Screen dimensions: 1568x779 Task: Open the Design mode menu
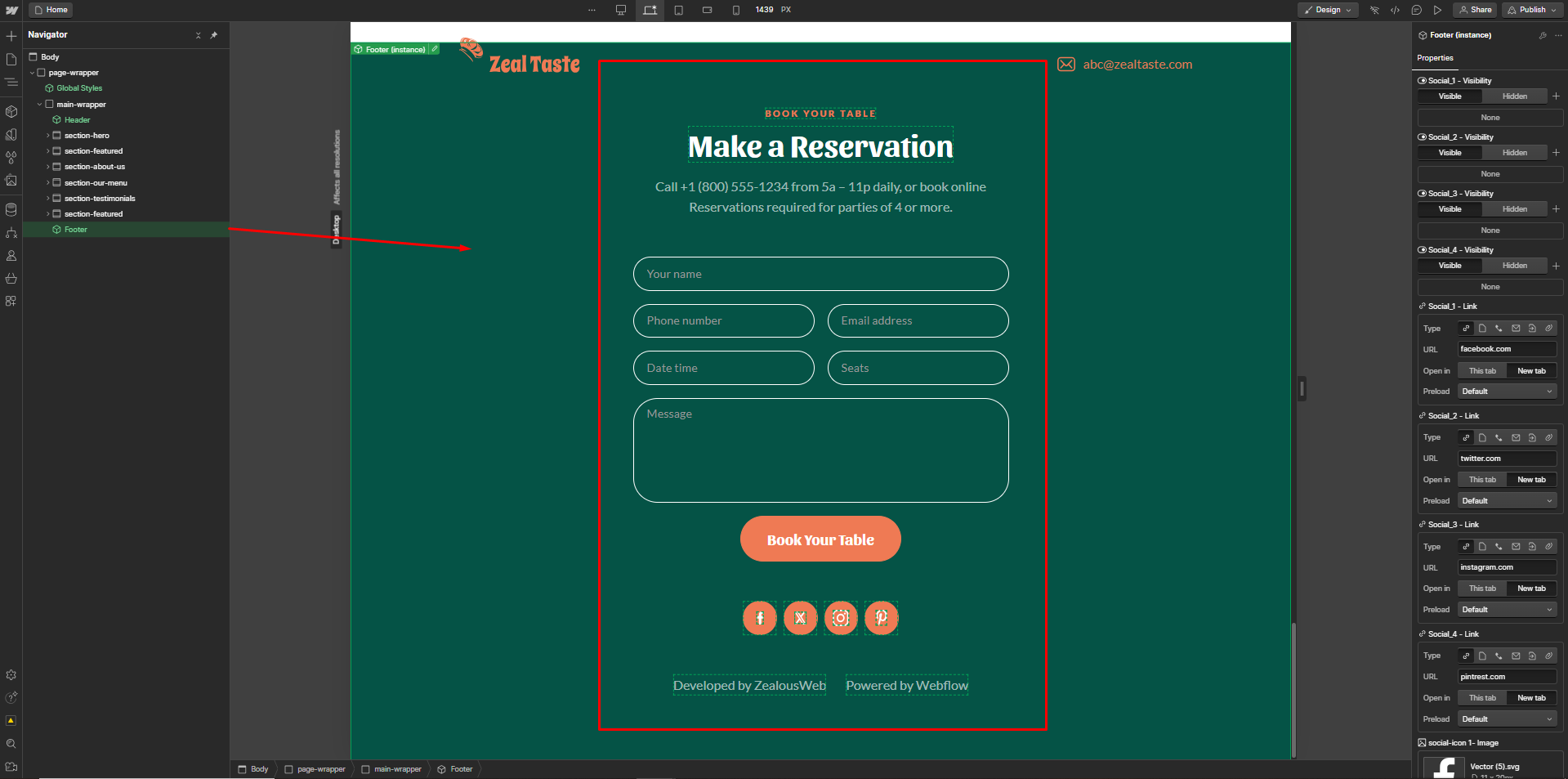tap(1327, 10)
